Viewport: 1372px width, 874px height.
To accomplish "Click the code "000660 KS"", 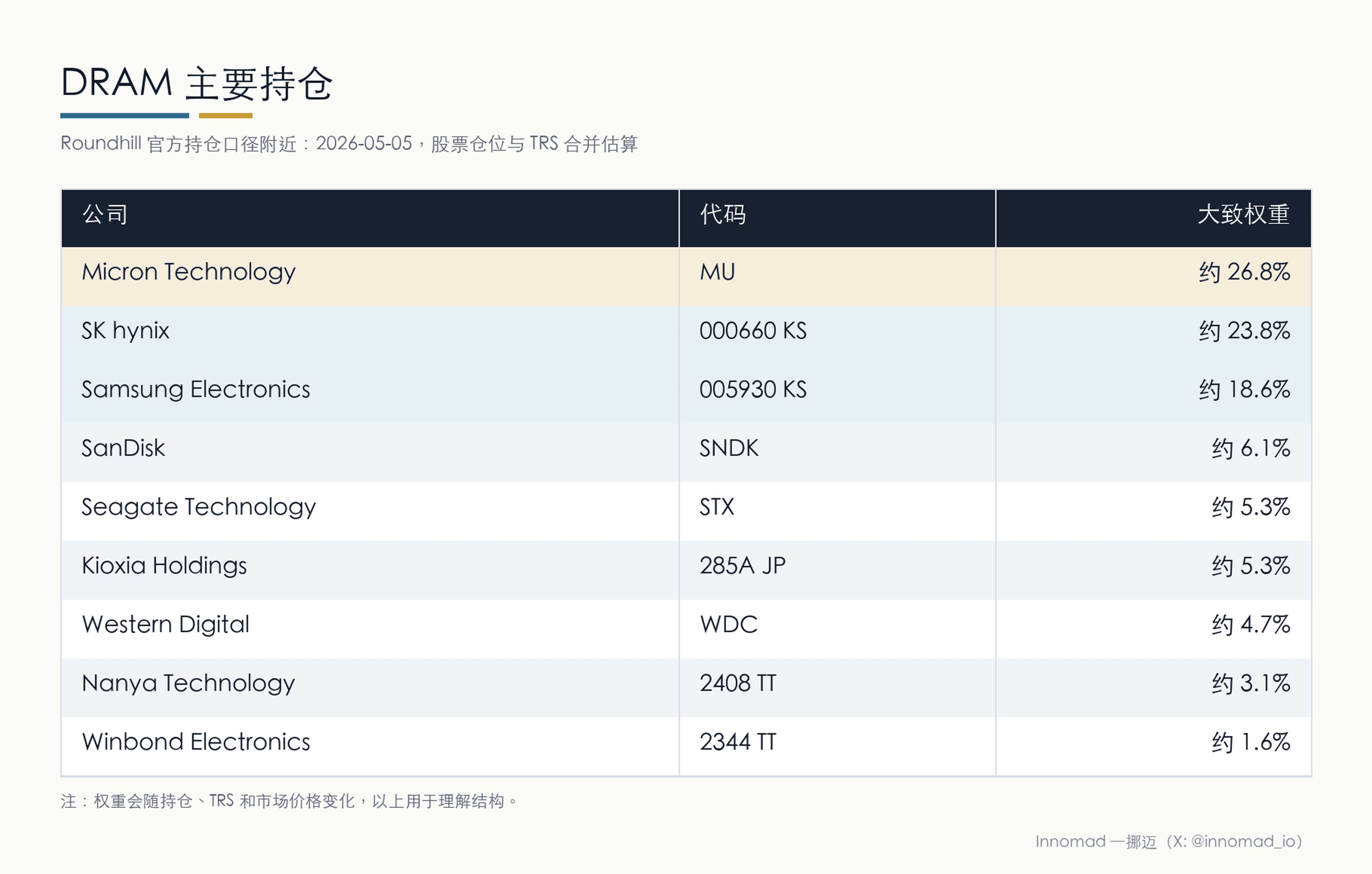I will (x=753, y=331).
